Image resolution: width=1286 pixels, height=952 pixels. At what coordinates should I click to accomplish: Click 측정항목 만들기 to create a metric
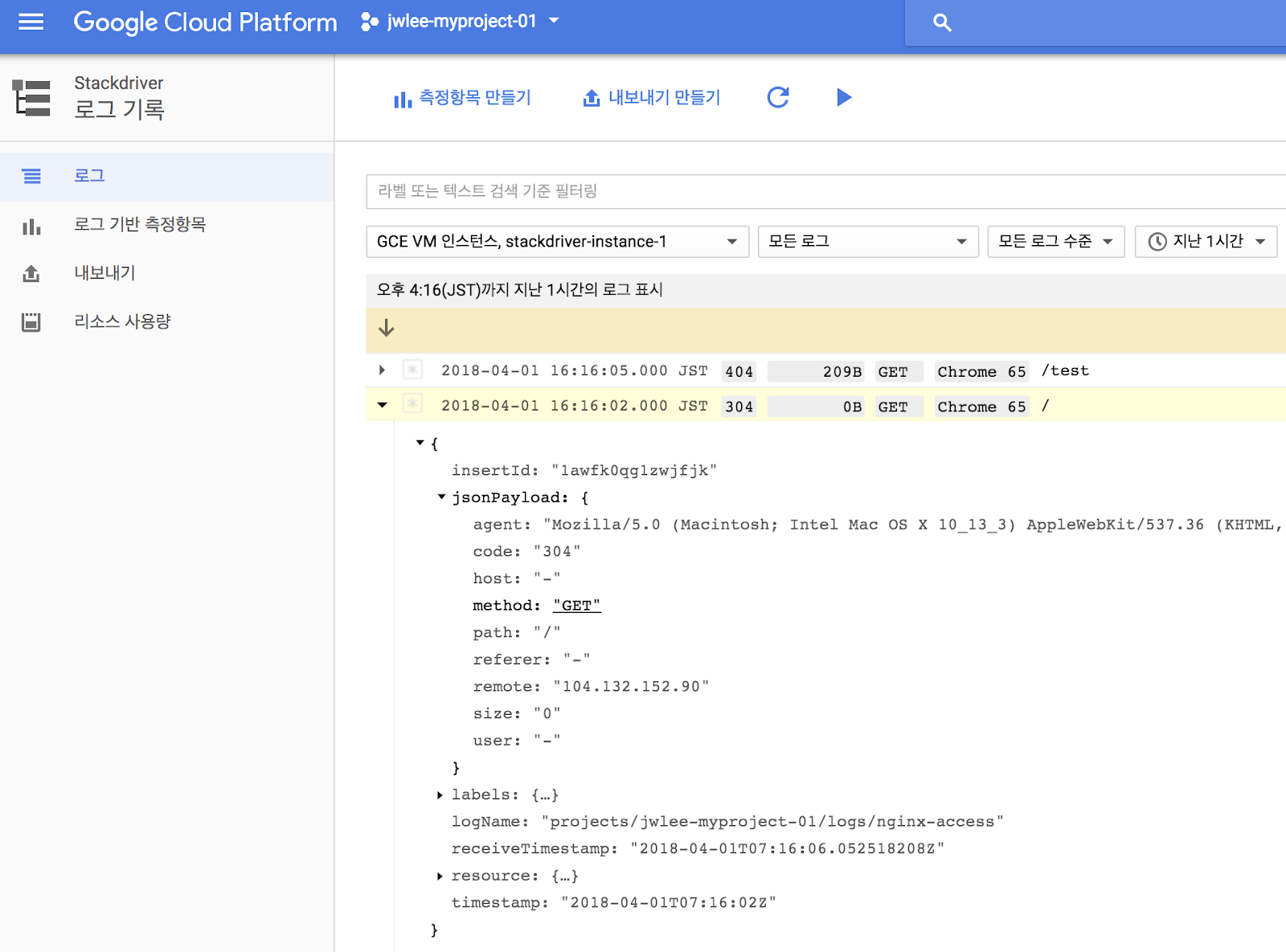[463, 97]
